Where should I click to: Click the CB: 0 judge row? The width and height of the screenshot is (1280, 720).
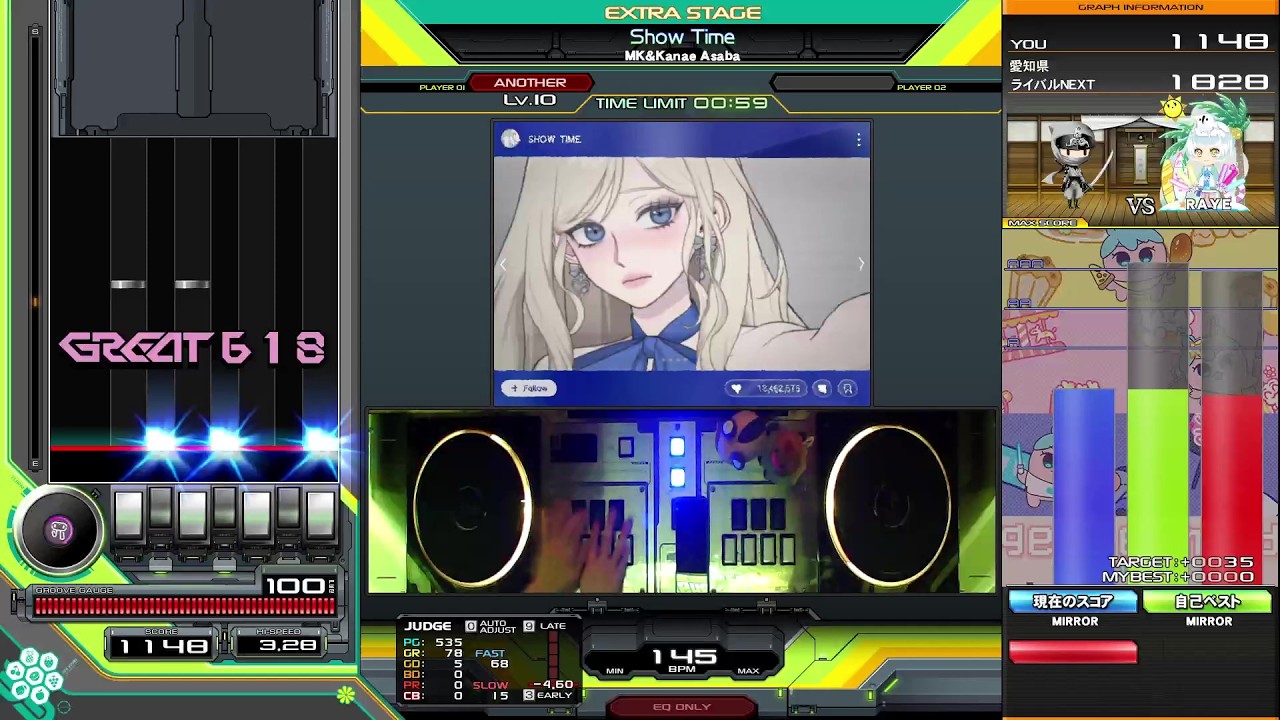coord(433,696)
